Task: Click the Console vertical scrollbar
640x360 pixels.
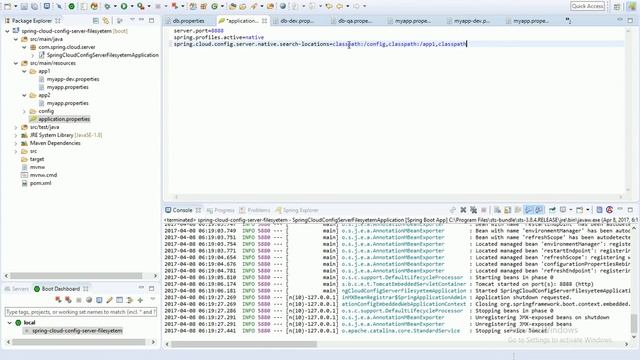Action: pos(633,323)
